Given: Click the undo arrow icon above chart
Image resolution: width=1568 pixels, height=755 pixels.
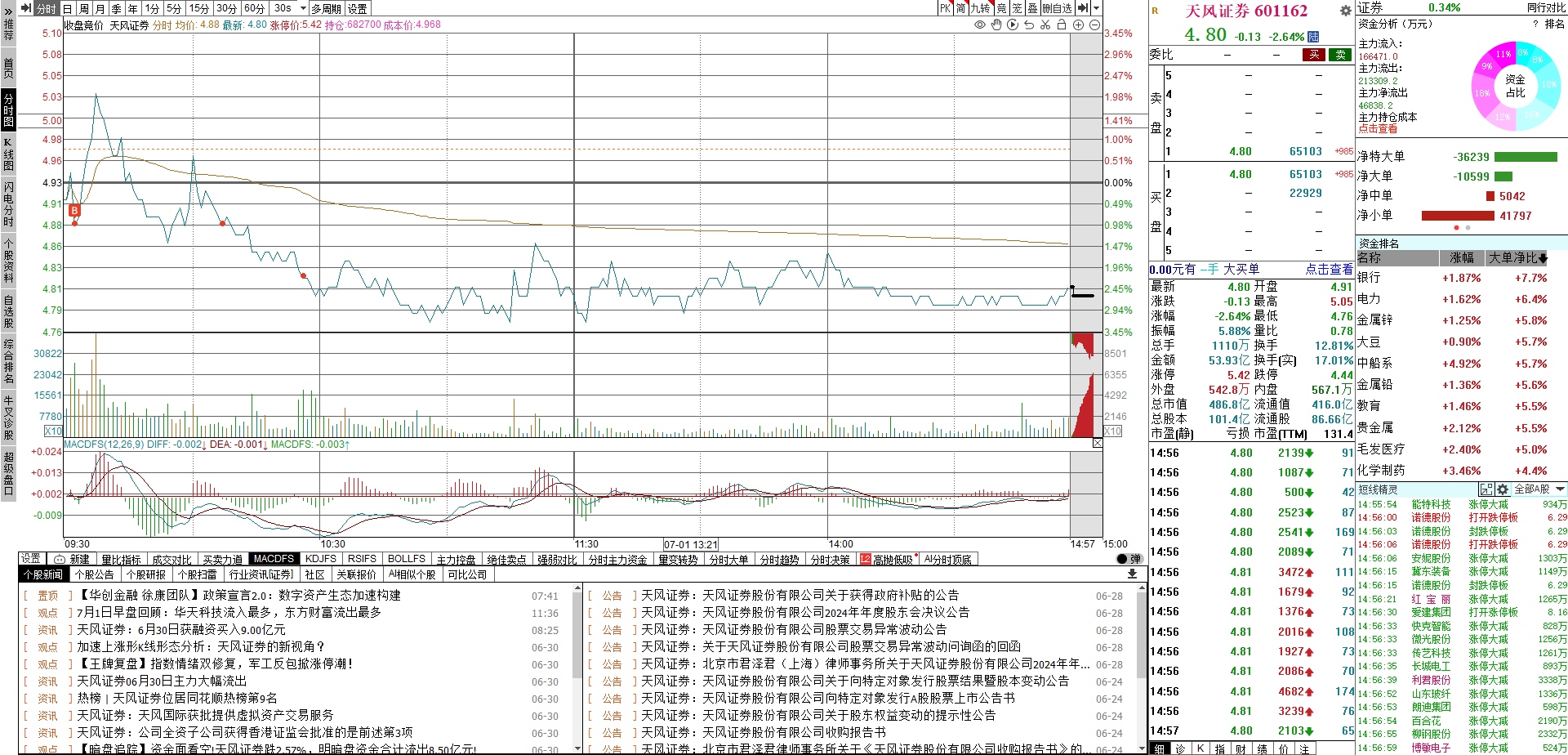Looking at the screenshot, I should (x=1029, y=25).
